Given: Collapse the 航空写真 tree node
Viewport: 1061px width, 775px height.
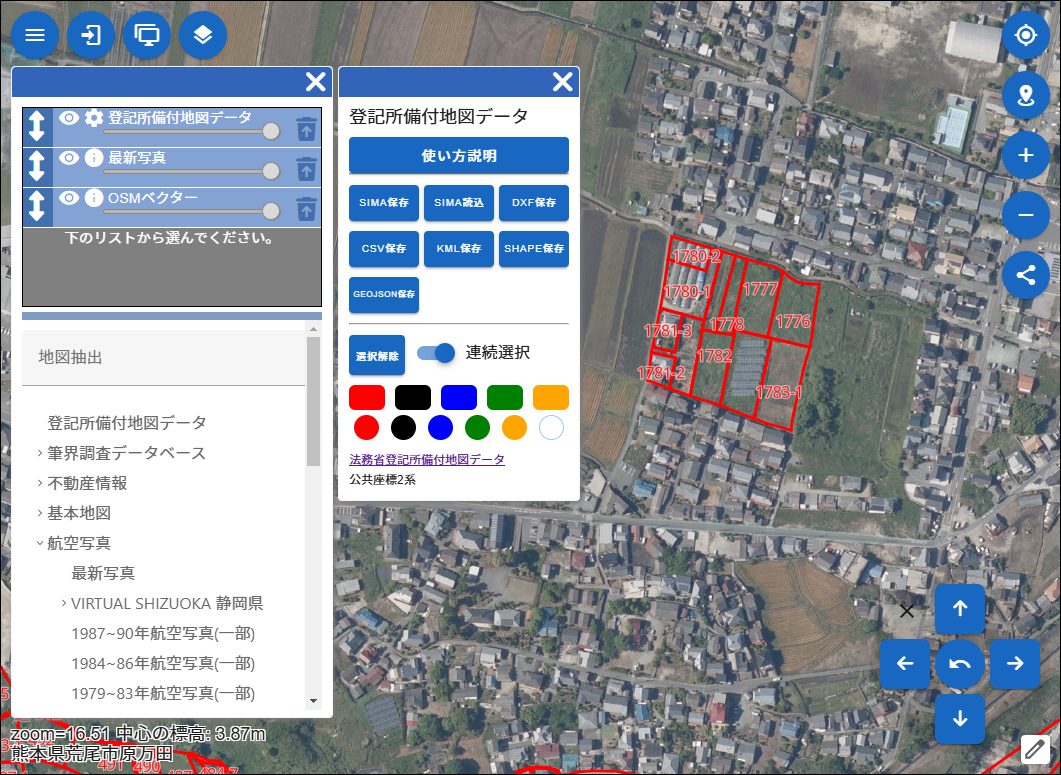Looking at the screenshot, I should 40,543.
